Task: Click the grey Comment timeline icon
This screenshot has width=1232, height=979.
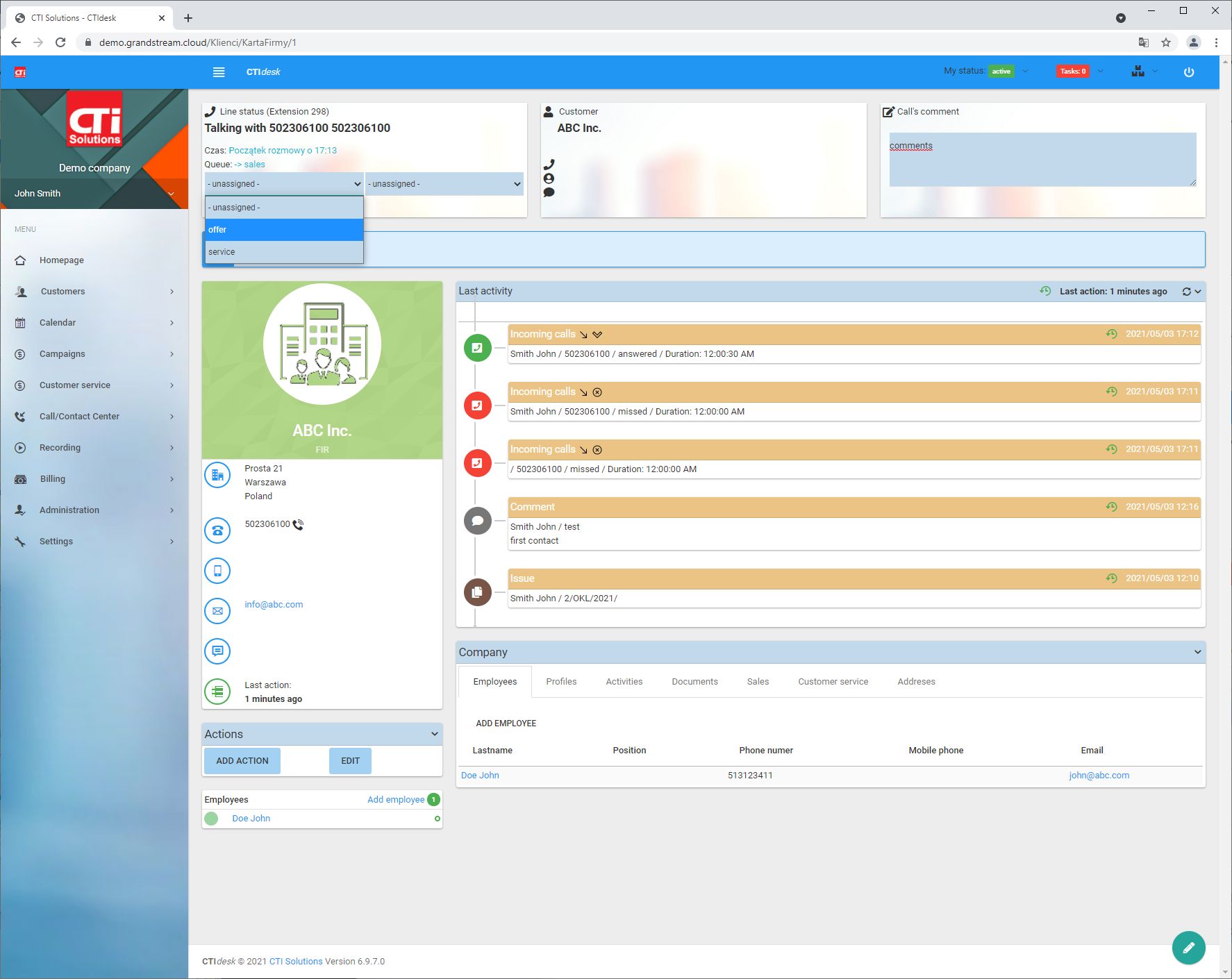Action: tap(477, 521)
